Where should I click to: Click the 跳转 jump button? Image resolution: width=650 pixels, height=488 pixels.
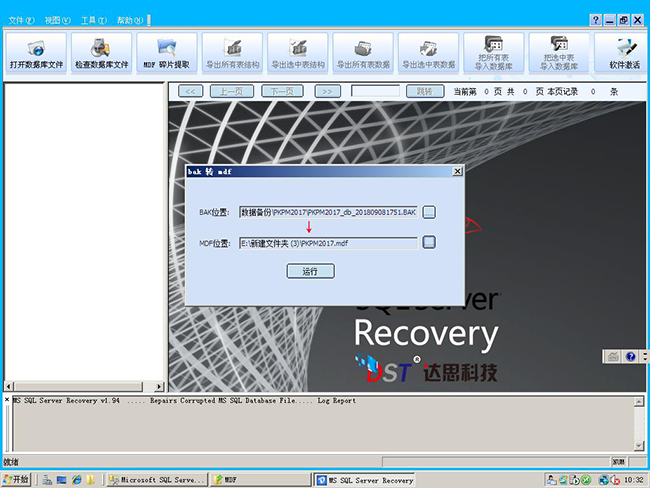pos(425,91)
